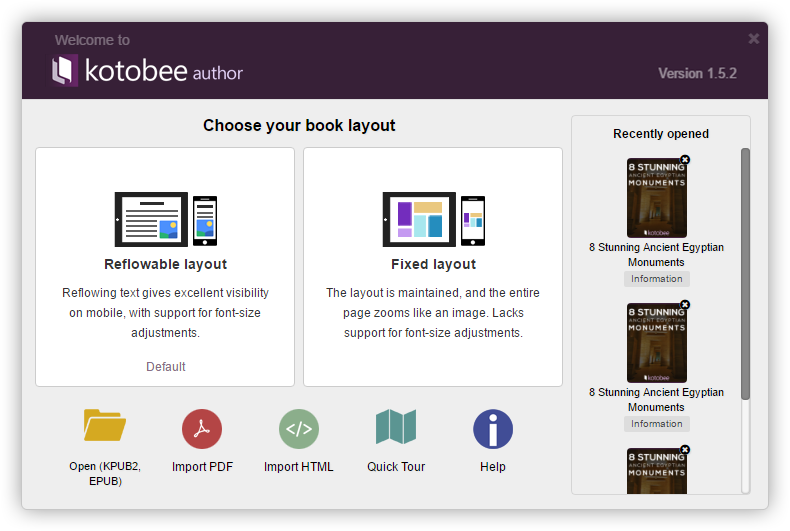The height and width of the screenshot is (531, 790).
Task: Remove first recent book with its X badge
Action: (x=685, y=160)
